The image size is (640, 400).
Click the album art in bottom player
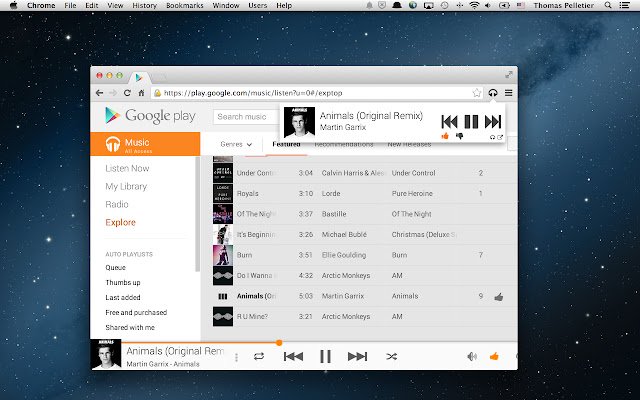[x=106, y=354]
